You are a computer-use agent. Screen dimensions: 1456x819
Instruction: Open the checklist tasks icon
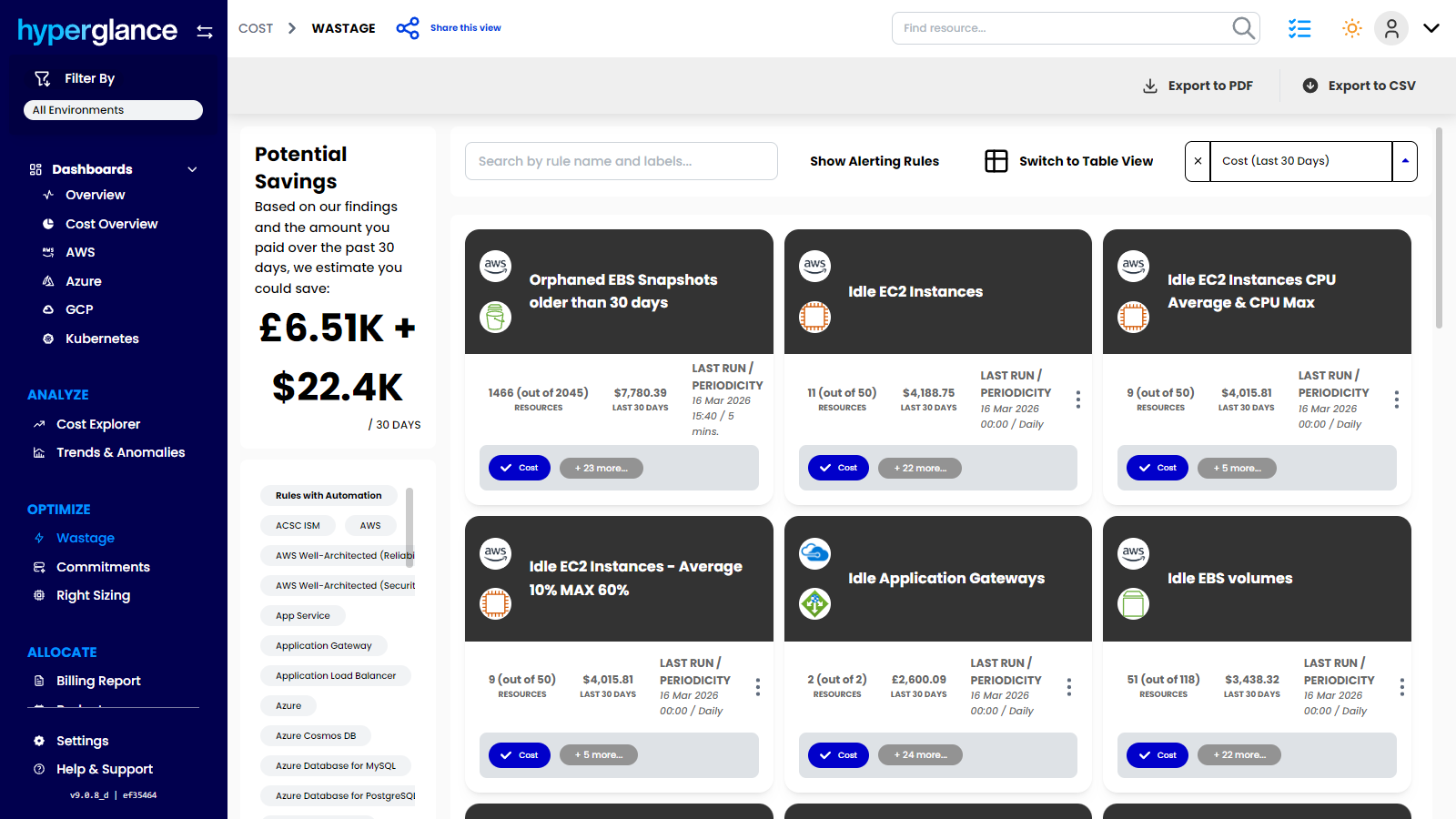click(x=1299, y=28)
